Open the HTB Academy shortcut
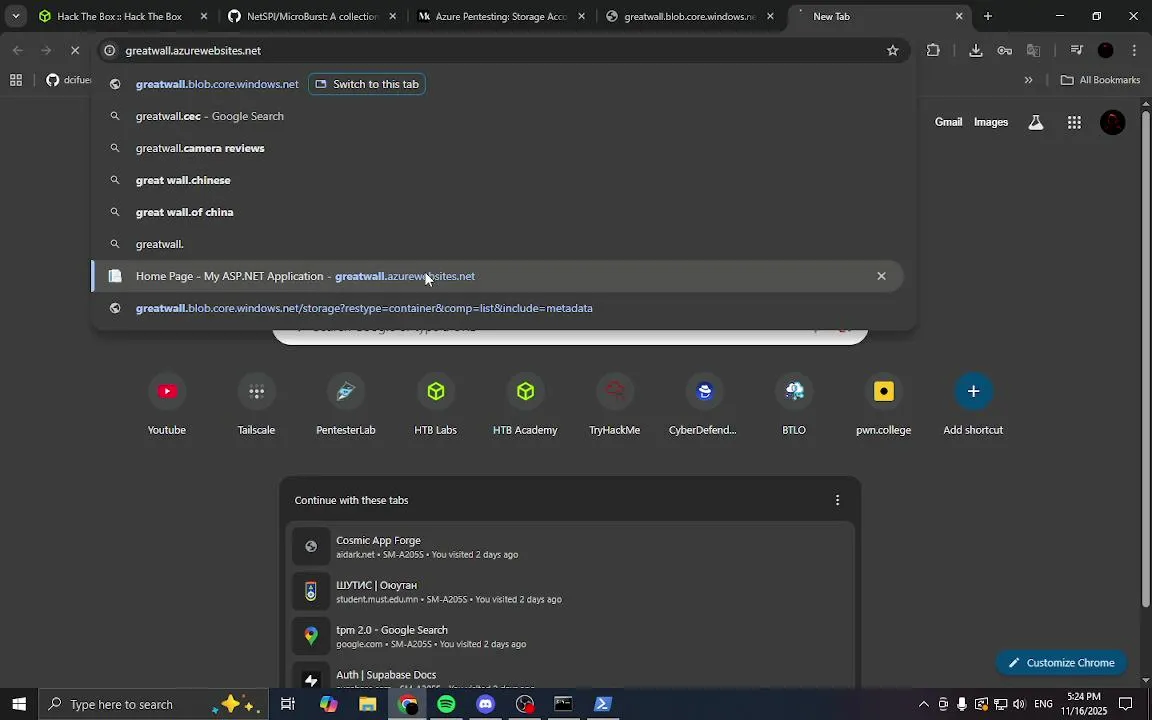This screenshot has width=1152, height=720. 525,404
